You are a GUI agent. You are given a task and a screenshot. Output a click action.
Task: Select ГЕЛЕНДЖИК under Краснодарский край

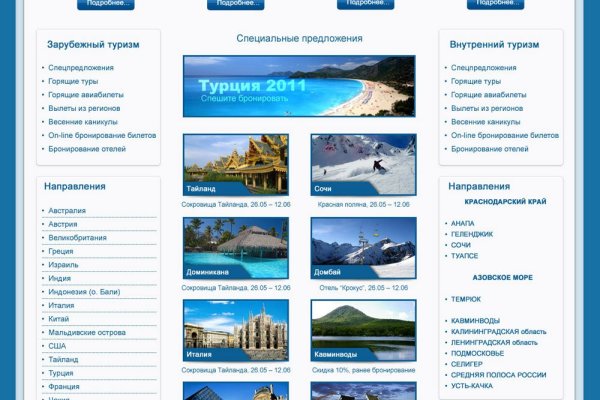coord(471,234)
